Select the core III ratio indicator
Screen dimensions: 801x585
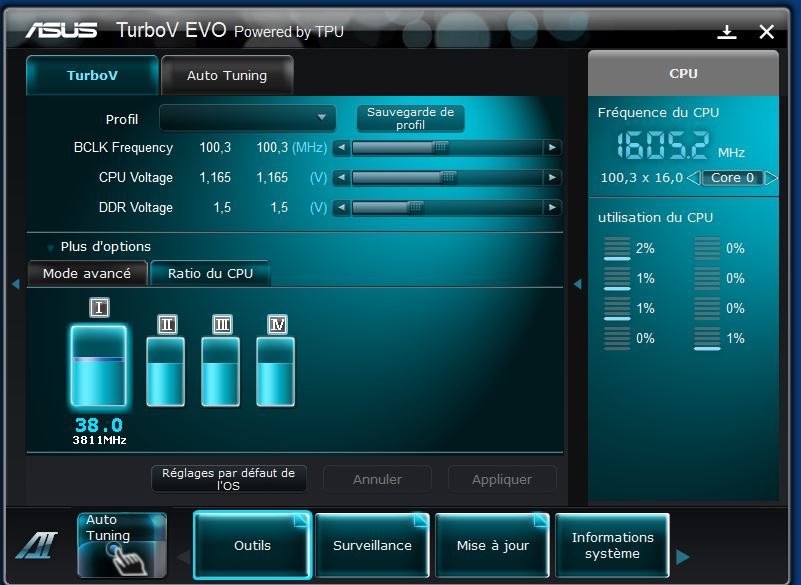point(222,324)
